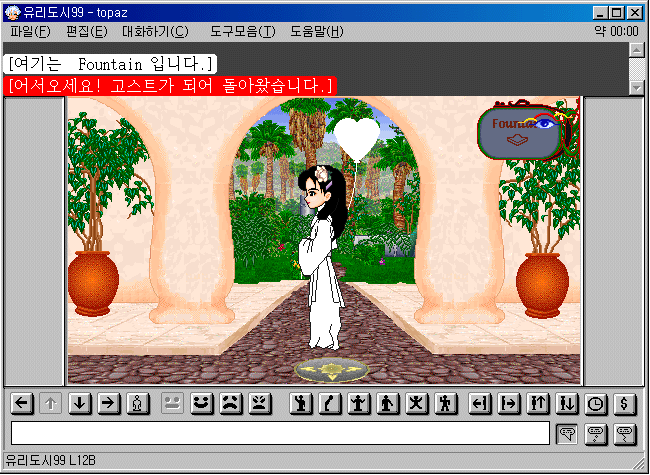Screen dimensions: 650x475
Task: Select the thought bubble chat mode
Action: [597, 433]
